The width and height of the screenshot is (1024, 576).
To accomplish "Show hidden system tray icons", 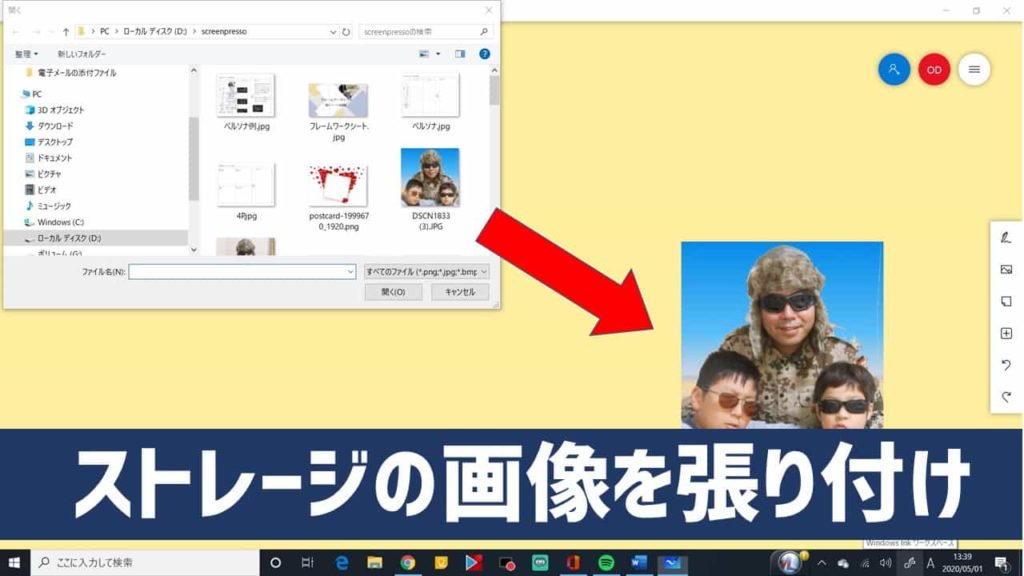I will pos(822,563).
